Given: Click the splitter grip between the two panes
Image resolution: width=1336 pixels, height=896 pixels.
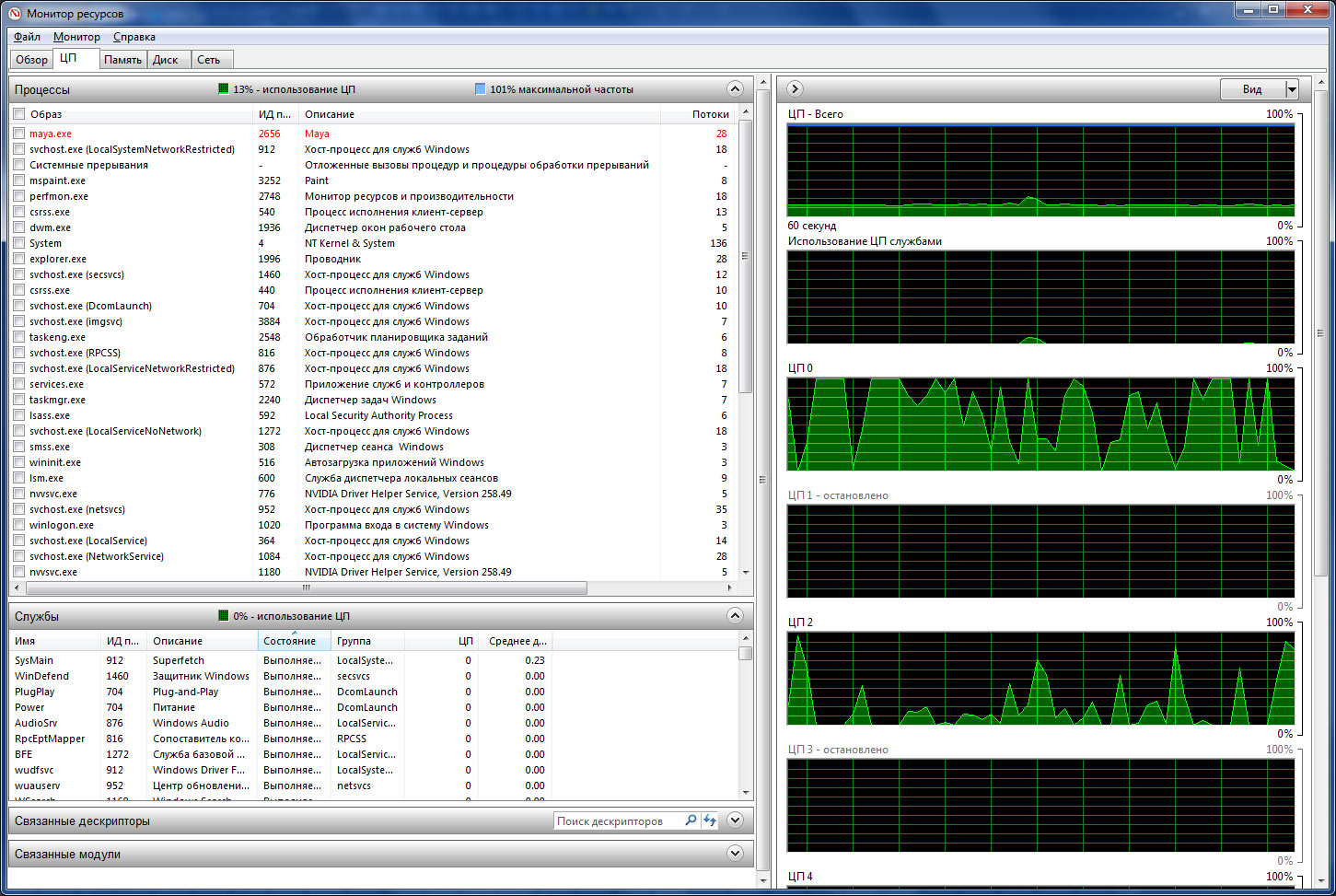Looking at the screenshot, I should tap(762, 479).
